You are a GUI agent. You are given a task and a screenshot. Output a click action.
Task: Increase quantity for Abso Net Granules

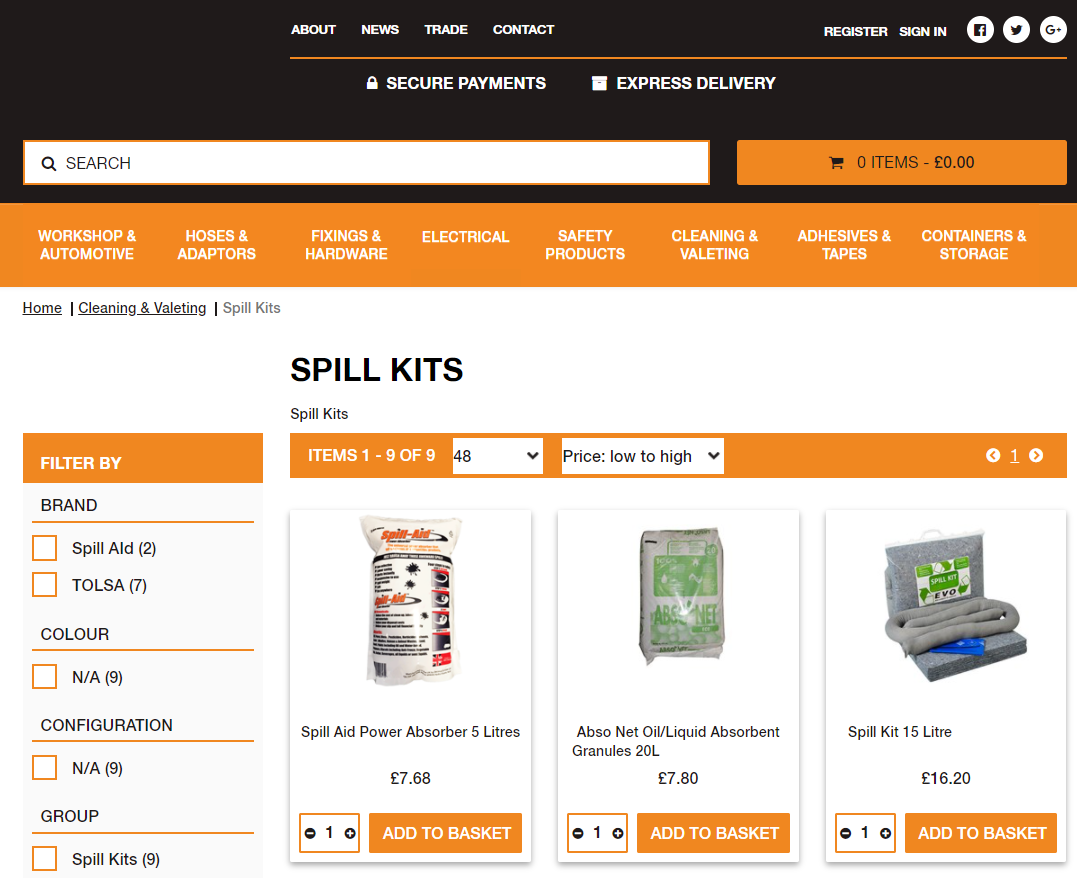click(618, 833)
